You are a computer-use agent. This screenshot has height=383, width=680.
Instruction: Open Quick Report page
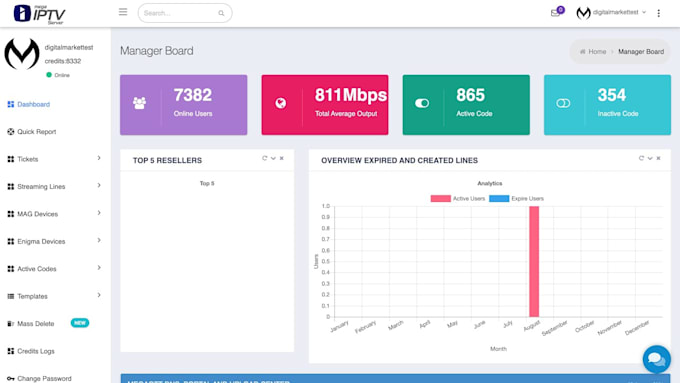click(x=36, y=131)
